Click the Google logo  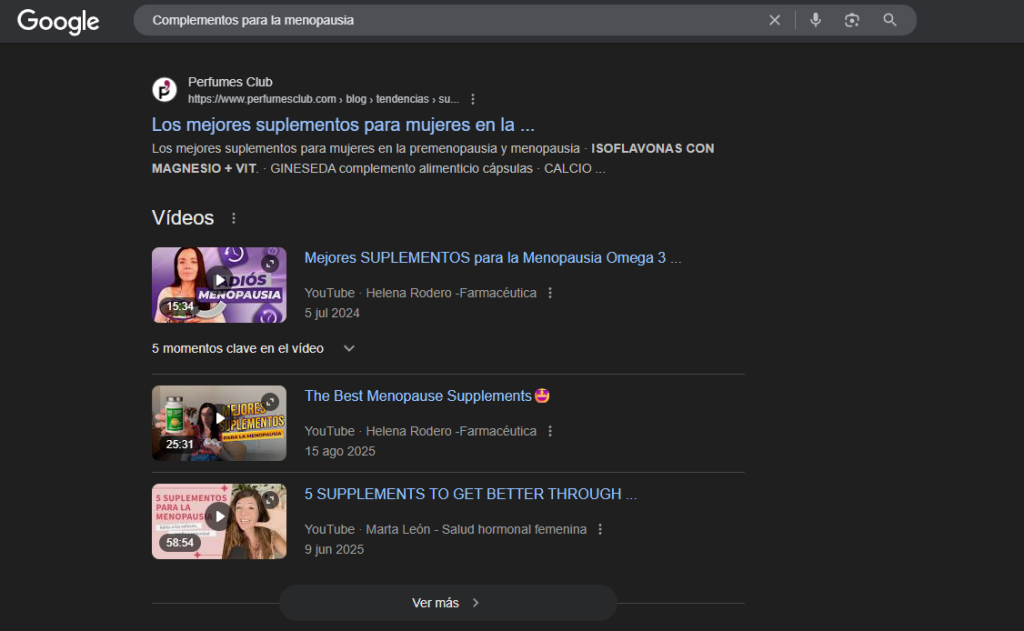pyautogui.click(x=58, y=21)
